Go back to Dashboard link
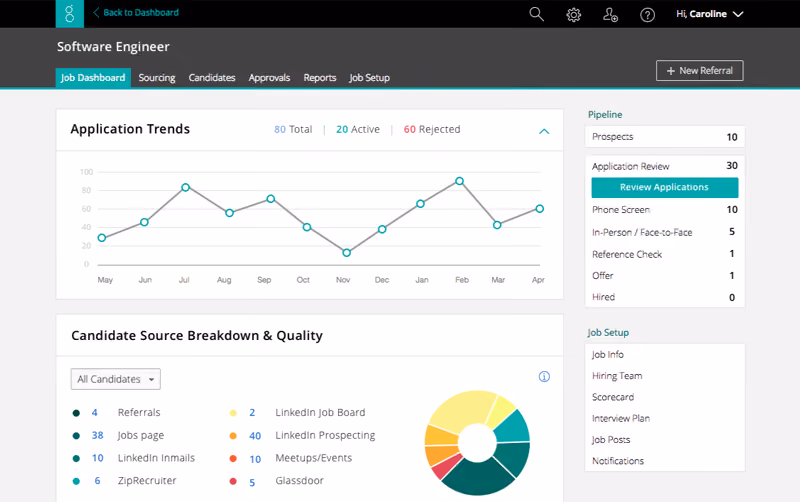The image size is (800, 502). point(136,13)
